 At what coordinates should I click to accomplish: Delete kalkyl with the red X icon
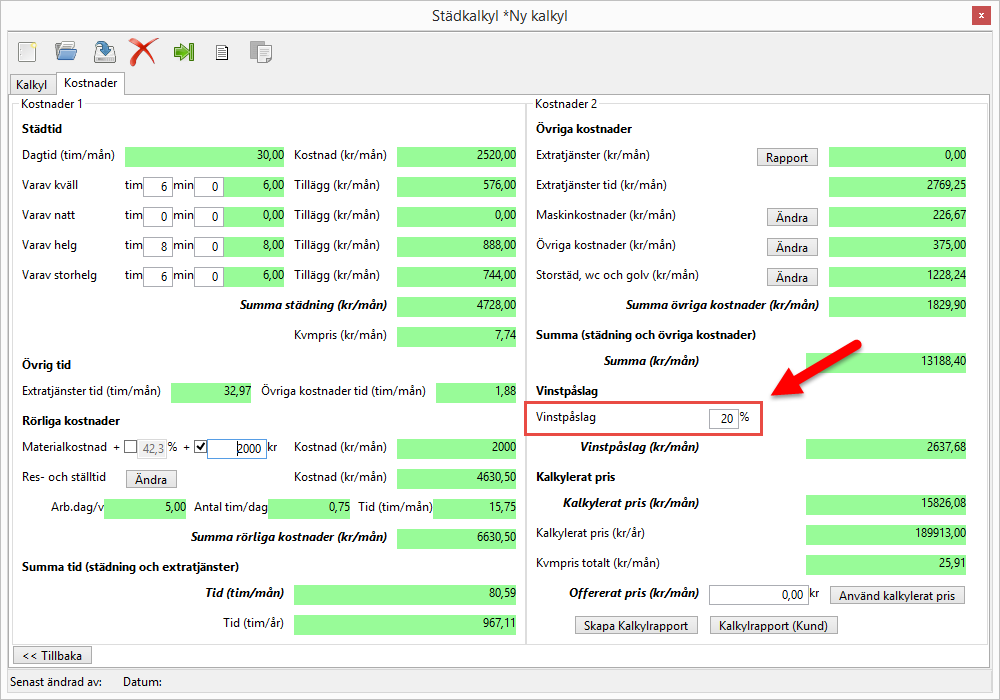[143, 52]
